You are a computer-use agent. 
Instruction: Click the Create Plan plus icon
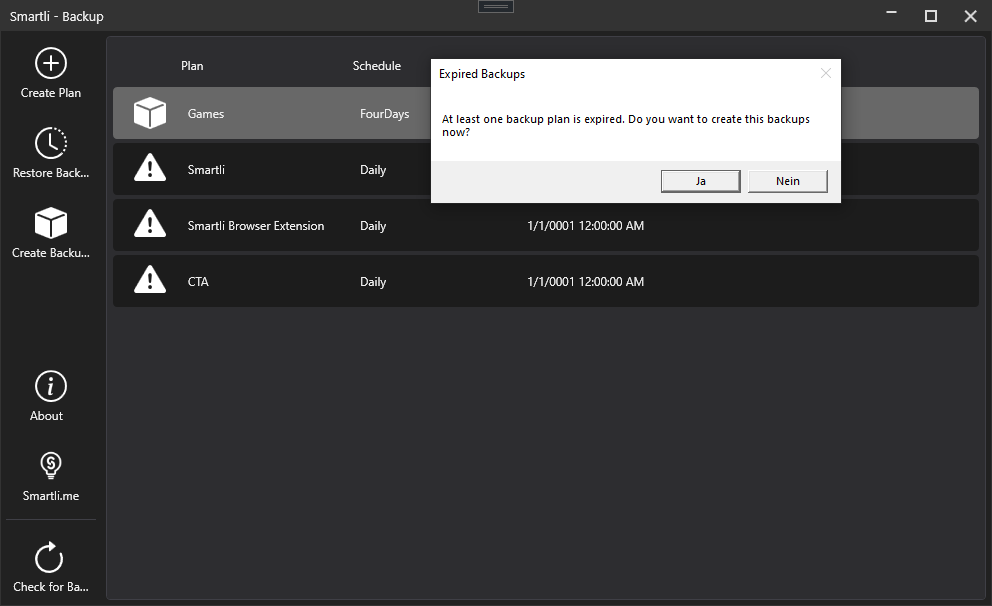(x=50, y=64)
